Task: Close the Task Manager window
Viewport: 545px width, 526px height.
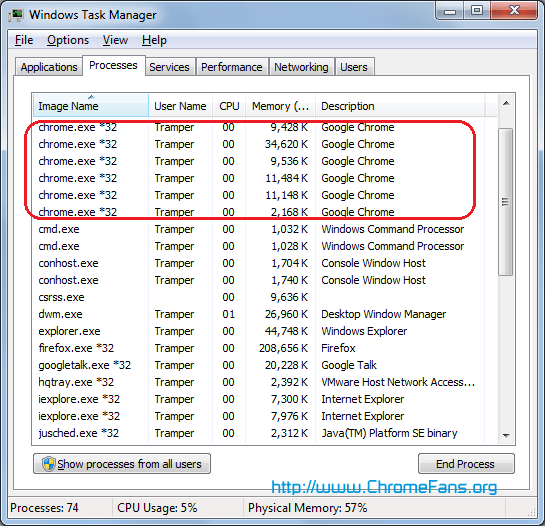Action: 514,11
